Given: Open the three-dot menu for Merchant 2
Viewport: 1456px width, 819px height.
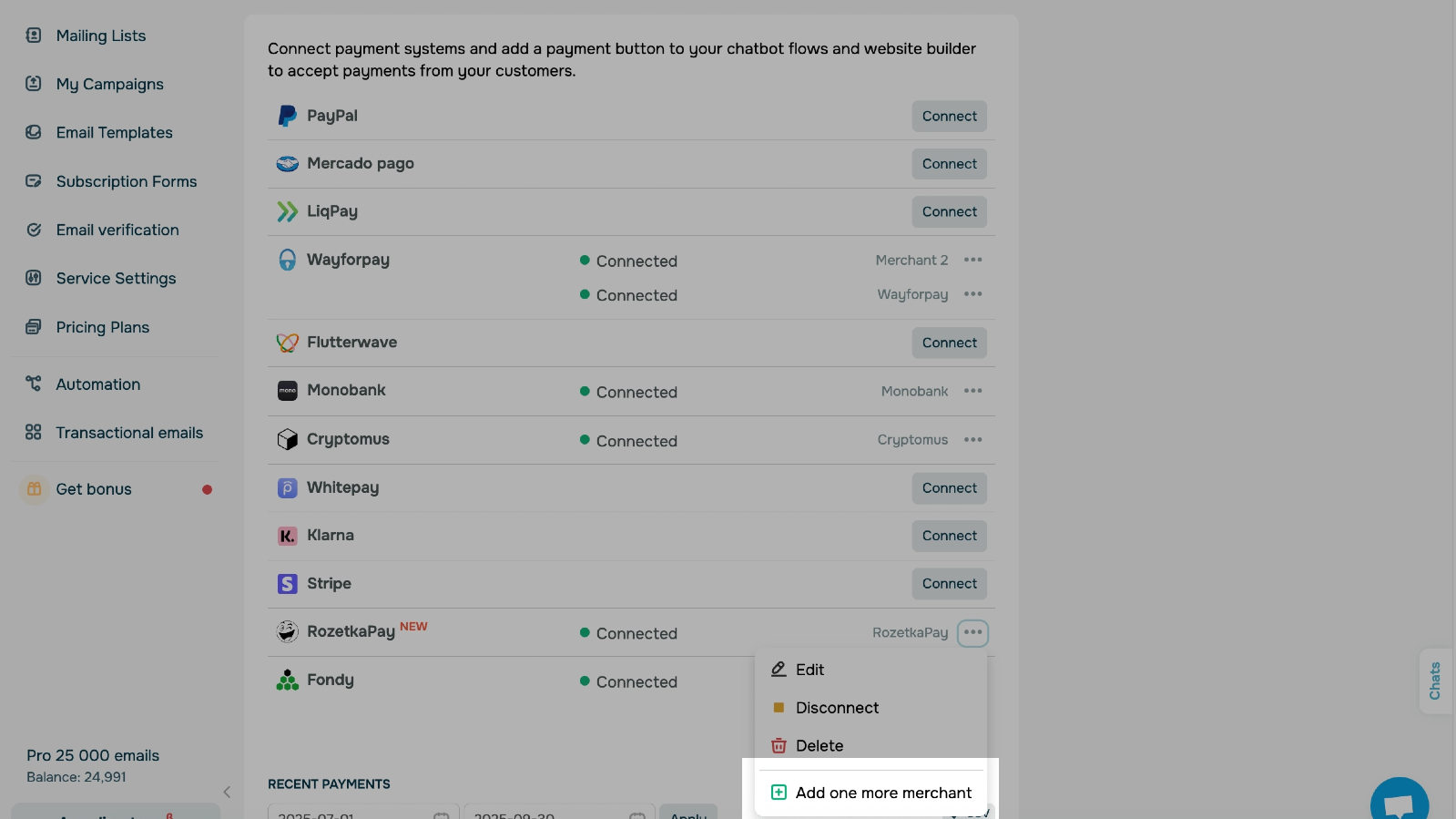Looking at the screenshot, I should click(x=972, y=260).
